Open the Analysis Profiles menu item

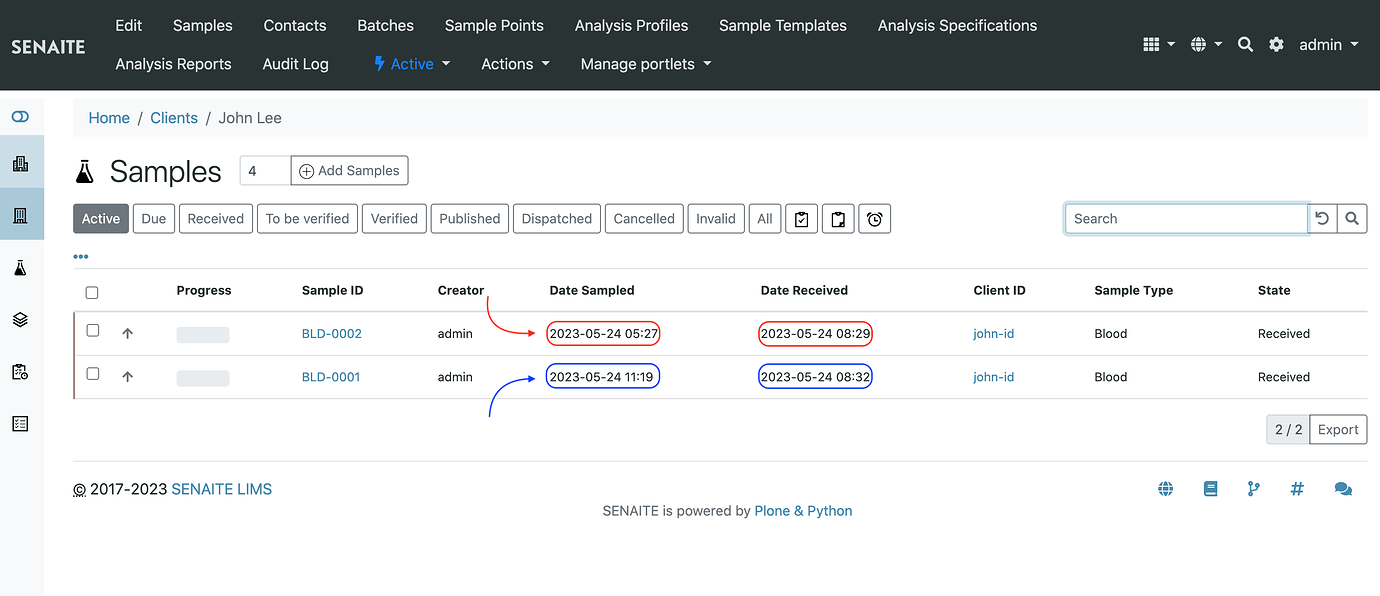point(631,25)
